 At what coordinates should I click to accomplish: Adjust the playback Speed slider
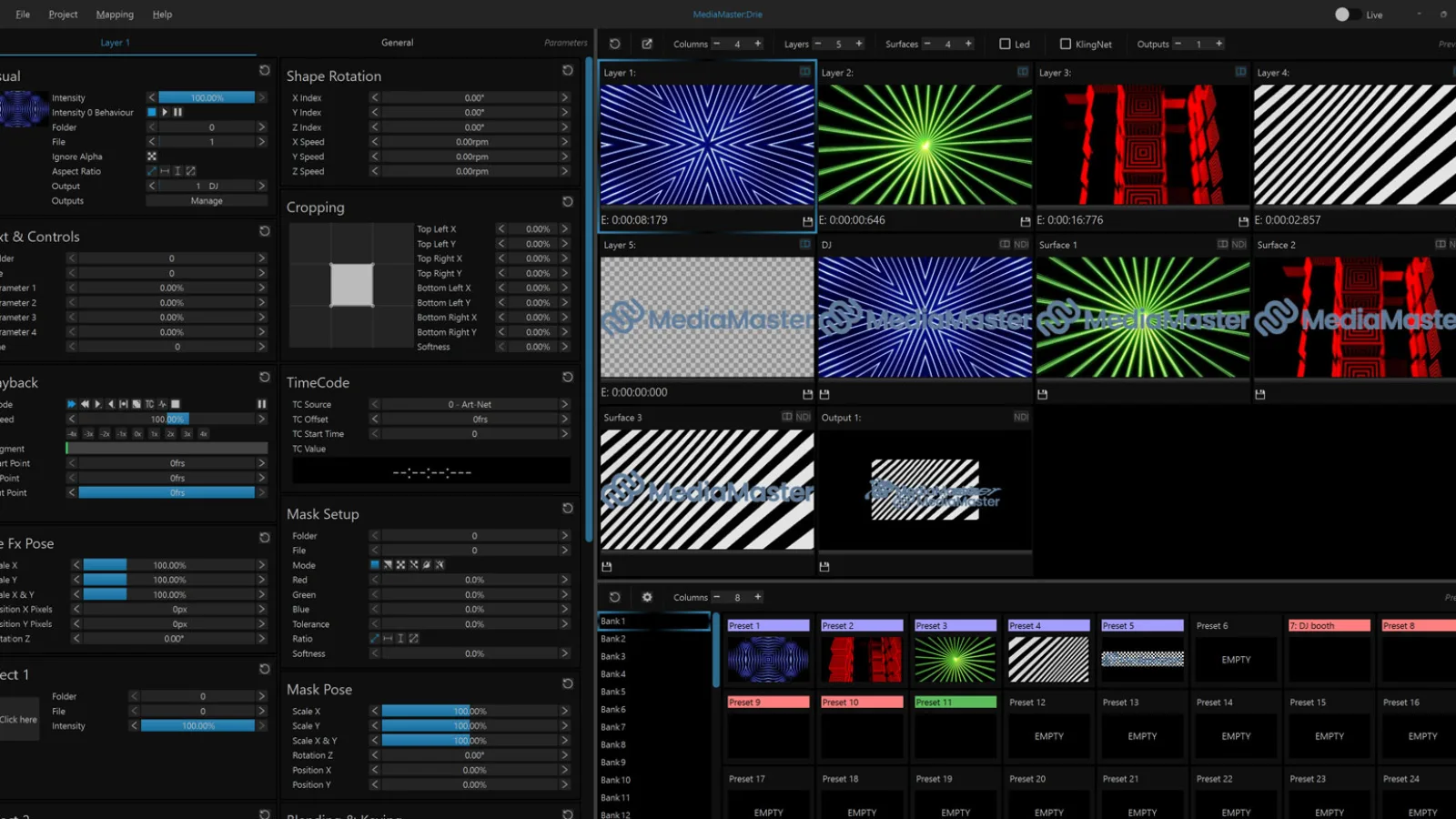pyautogui.click(x=167, y=420)
